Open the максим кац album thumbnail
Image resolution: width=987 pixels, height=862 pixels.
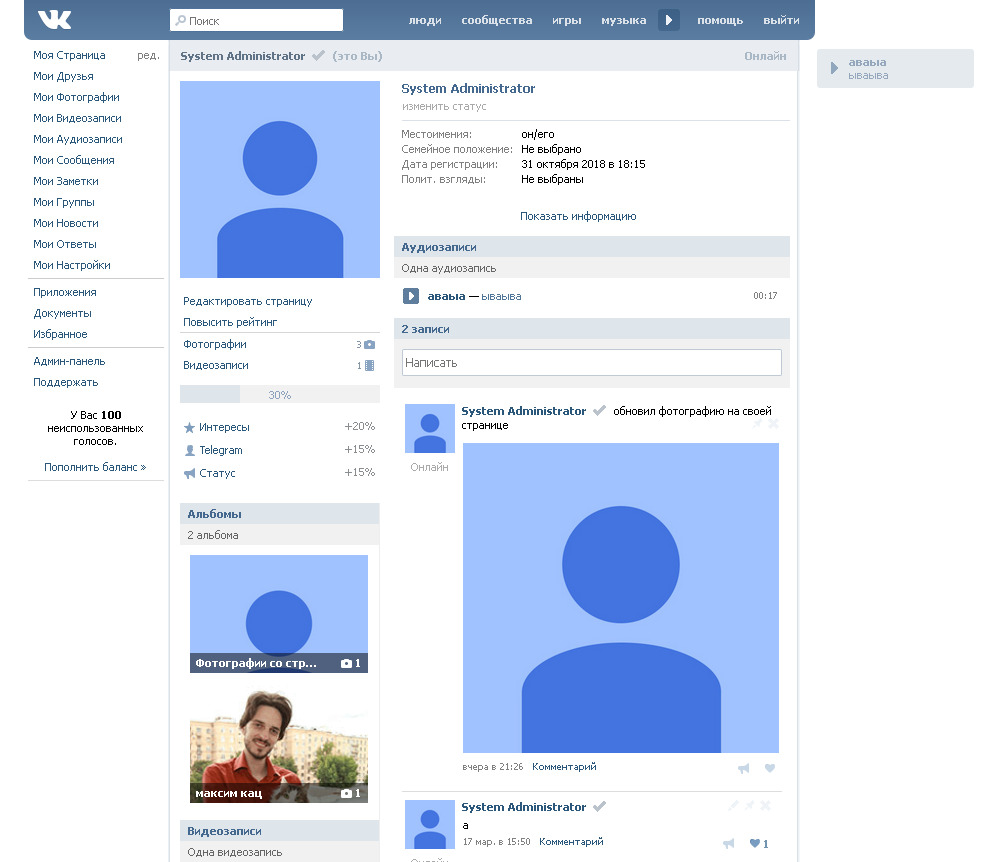(279, 744)
